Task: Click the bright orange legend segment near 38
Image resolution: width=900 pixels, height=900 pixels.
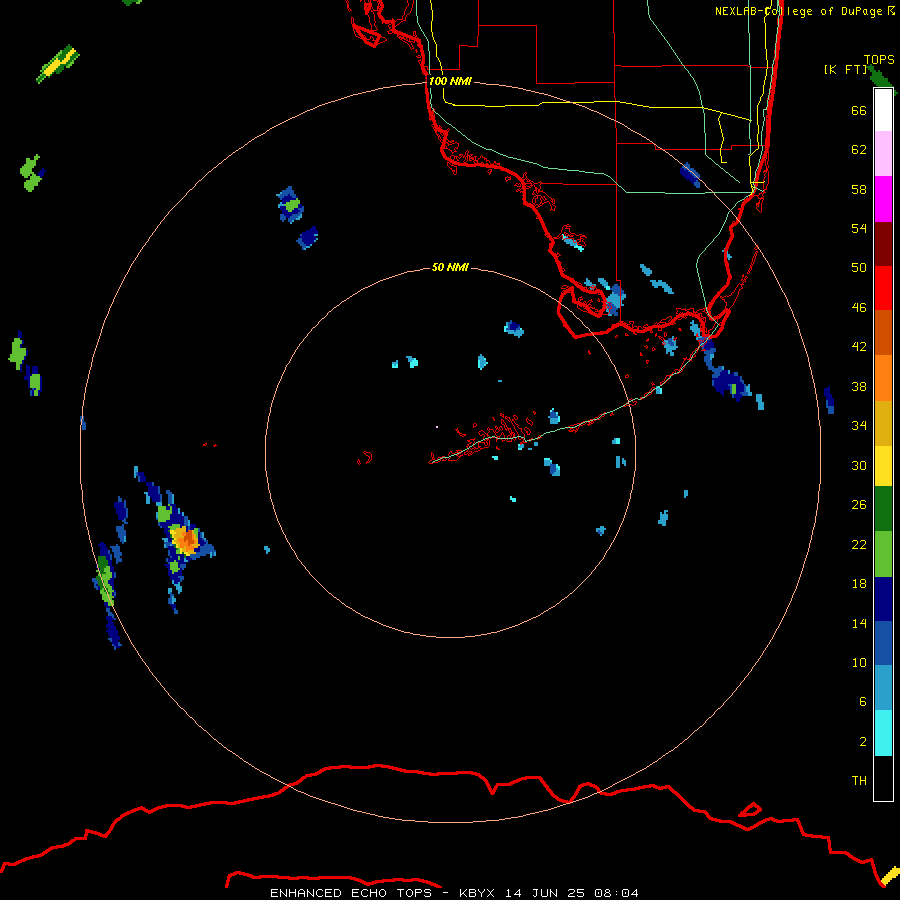Action: [x=883, y=378]
